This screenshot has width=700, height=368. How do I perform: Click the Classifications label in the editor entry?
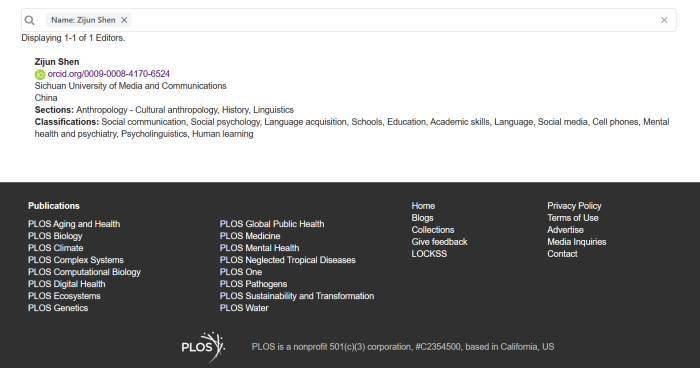pyautogui.click(x=67, y=122)
